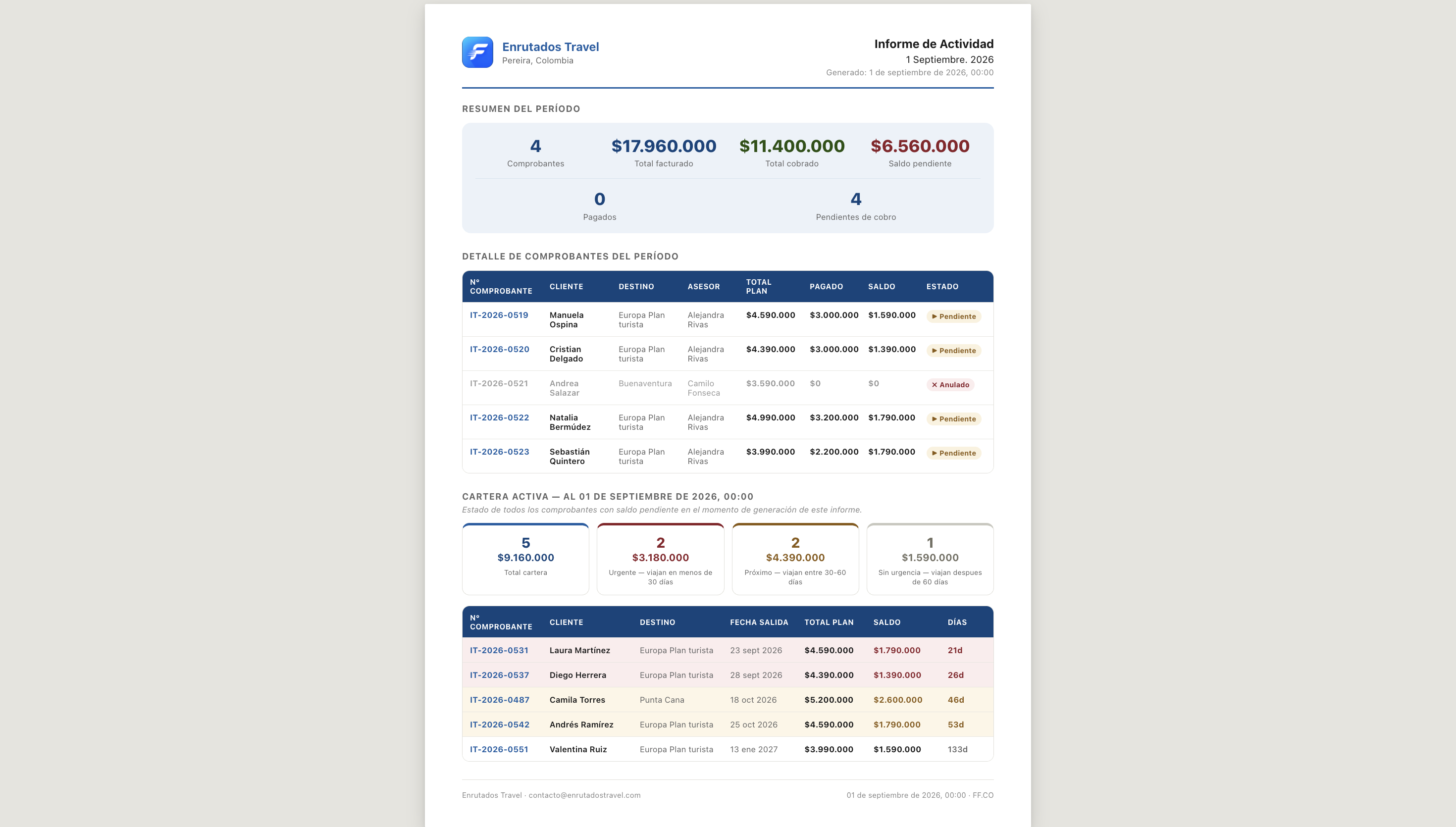Click the Total cobrado $11.400.000 value
Viewport: 1456px width, 827px height.
(x=791, y=146)
